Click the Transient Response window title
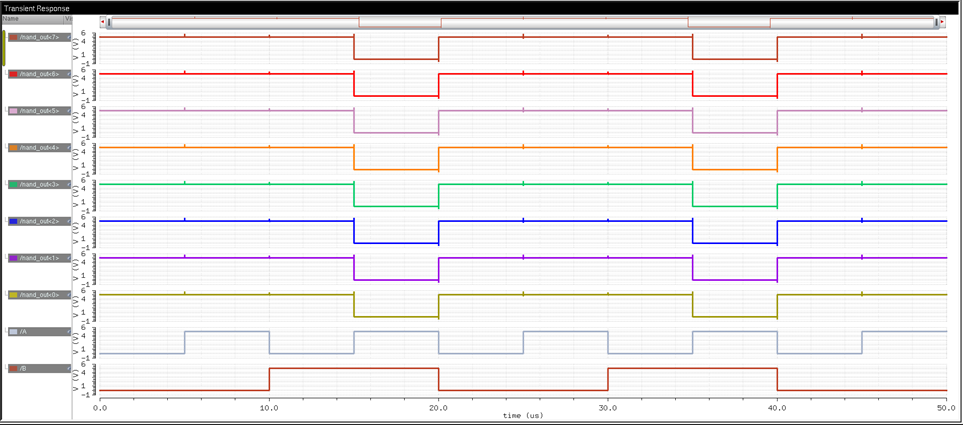 [37, 9]
